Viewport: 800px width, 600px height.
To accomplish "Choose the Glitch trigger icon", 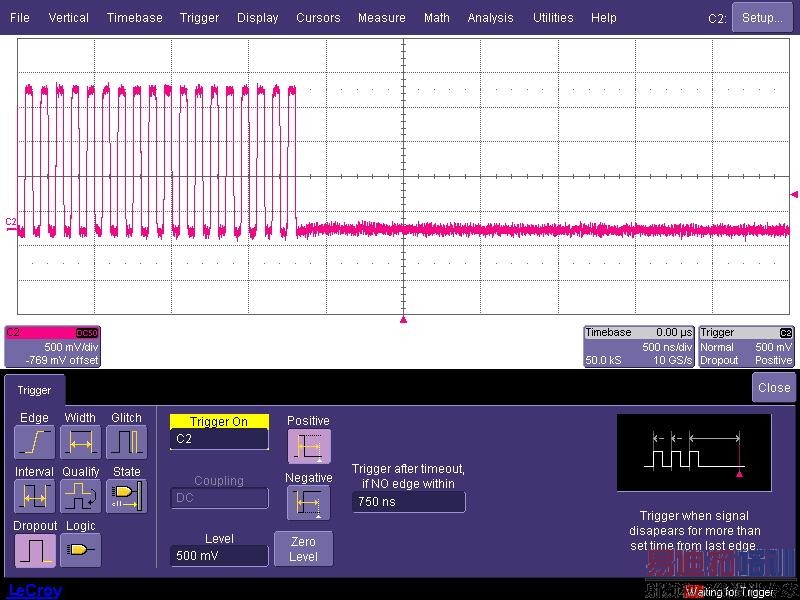I will point(126,442).
